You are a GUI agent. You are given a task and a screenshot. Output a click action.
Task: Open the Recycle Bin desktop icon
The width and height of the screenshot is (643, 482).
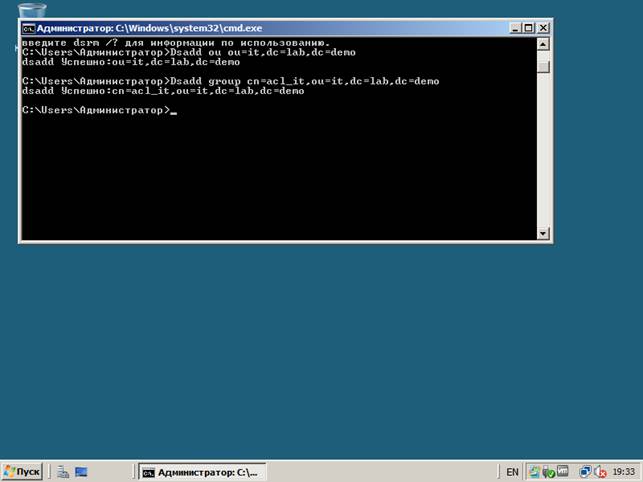click(x=32, y=10)
